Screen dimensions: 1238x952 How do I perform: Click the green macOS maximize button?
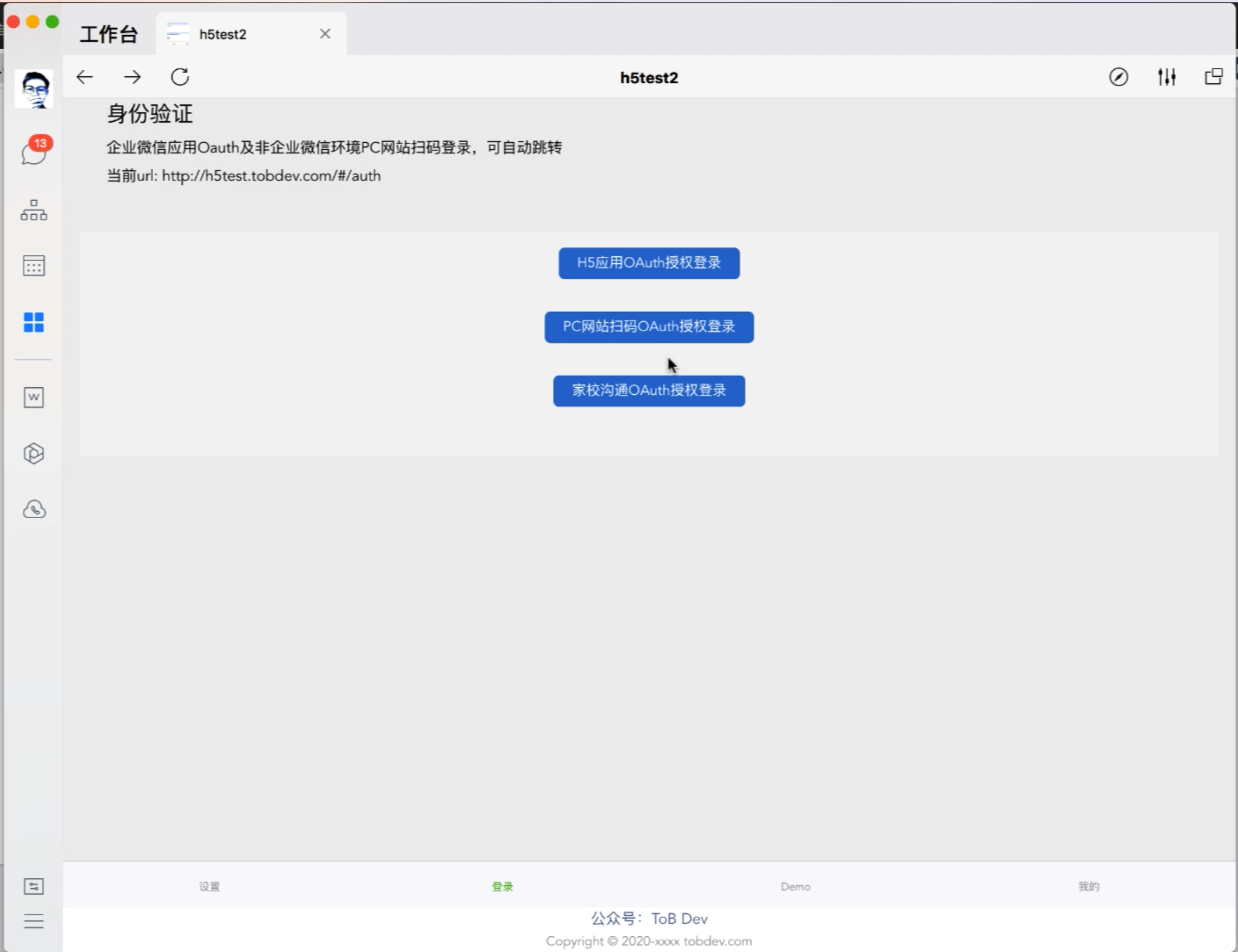52,22
